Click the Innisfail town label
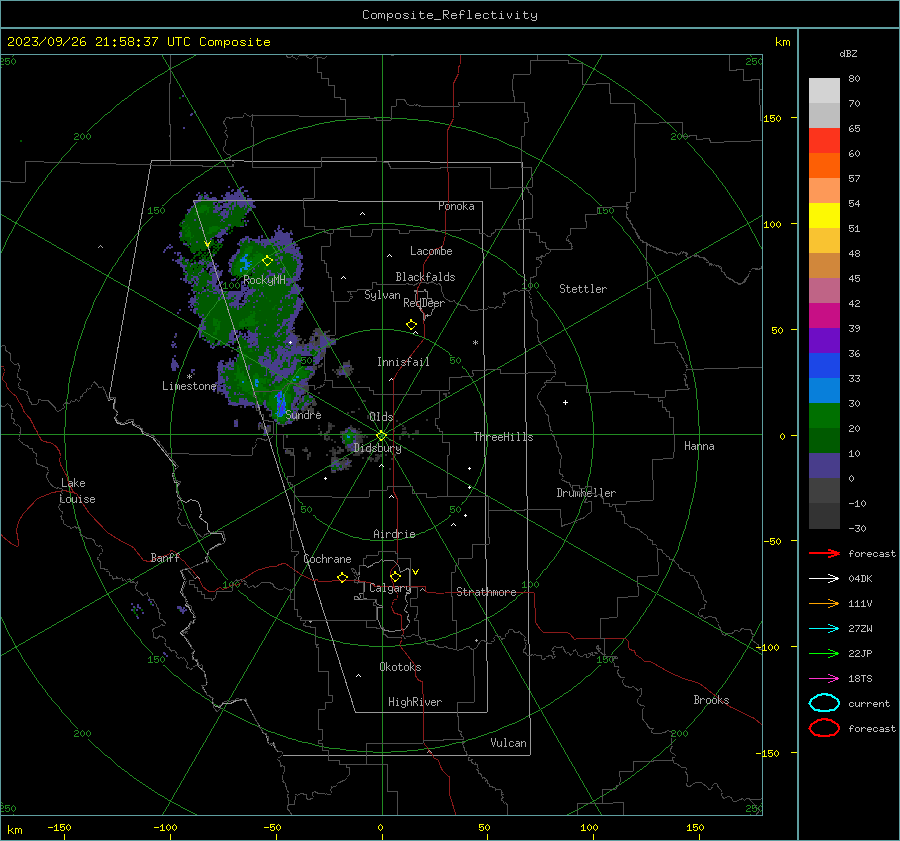This screenshot has width=900, height=841. coord(403,362)
